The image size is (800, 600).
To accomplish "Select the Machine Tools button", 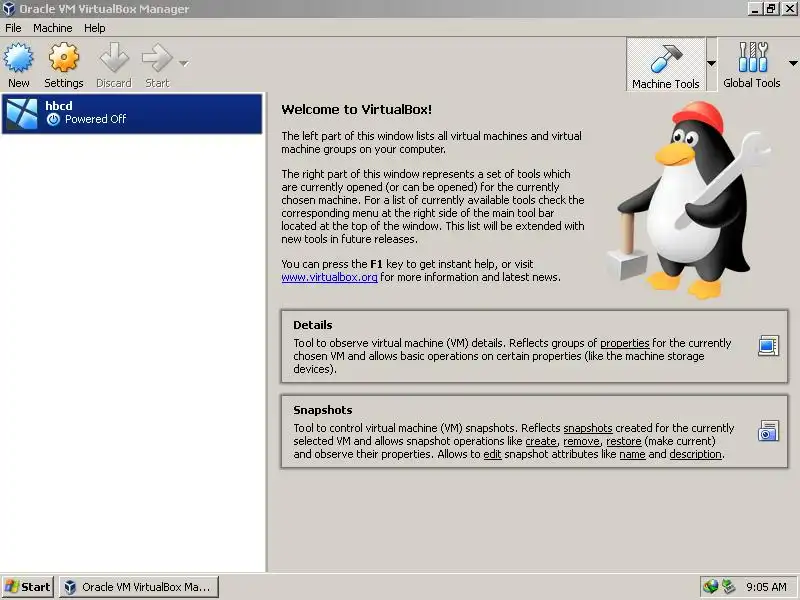I will [x=665, y=65].
